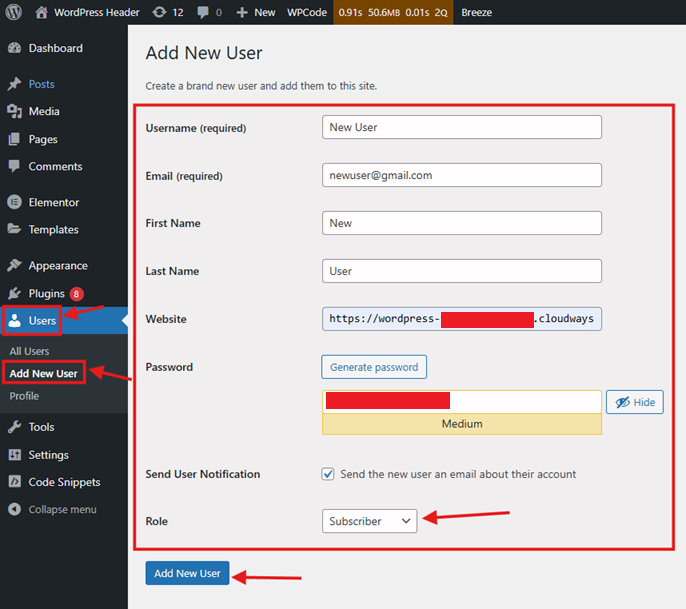Screen dimensions: 686x609
Task: Uncheck the Send User Notification checkbox
Action: pyautogui.click(x=328, y=474)
